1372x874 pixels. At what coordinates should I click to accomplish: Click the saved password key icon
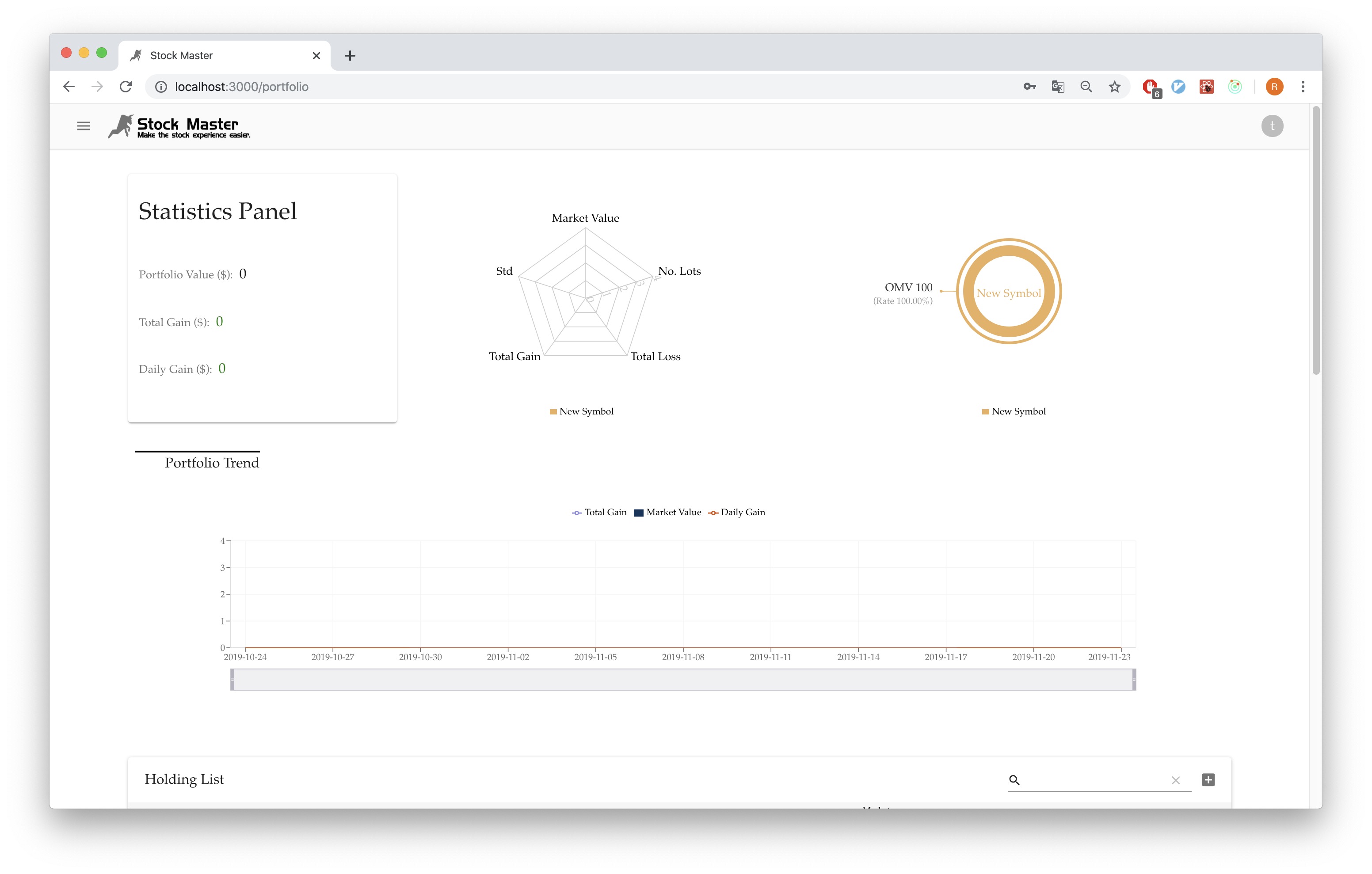[1029, 87]
